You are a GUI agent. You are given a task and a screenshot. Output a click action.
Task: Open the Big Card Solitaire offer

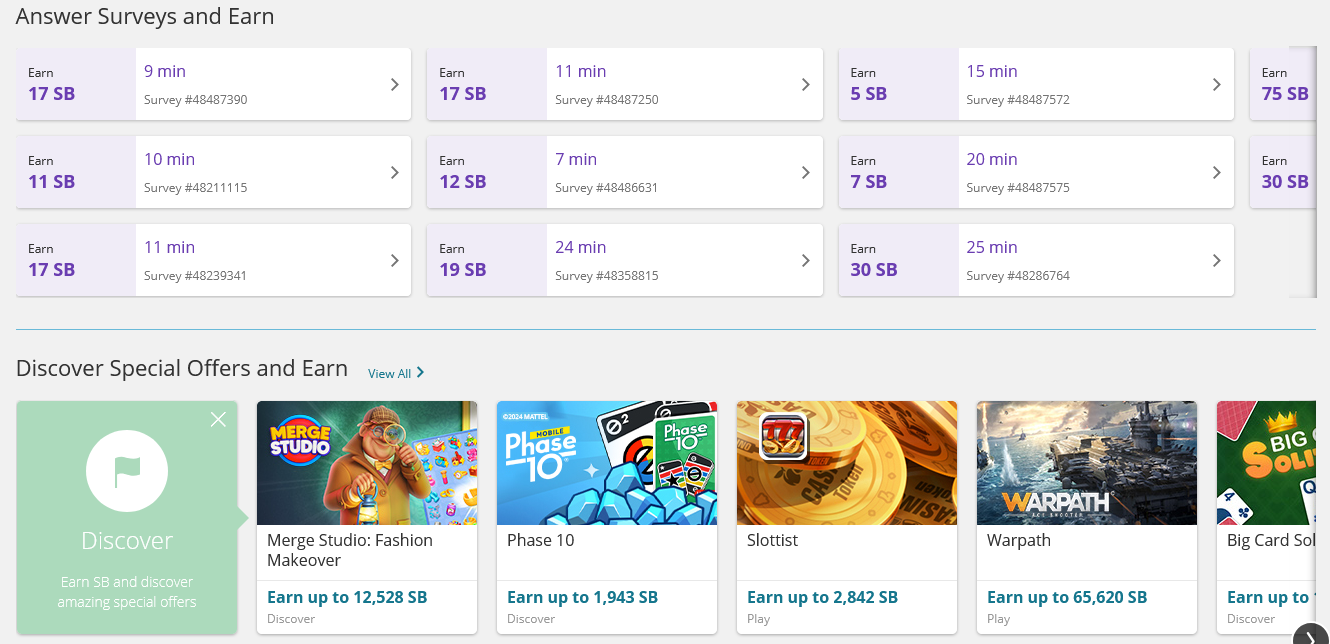pyautogui.click(x=1266, y=463)
